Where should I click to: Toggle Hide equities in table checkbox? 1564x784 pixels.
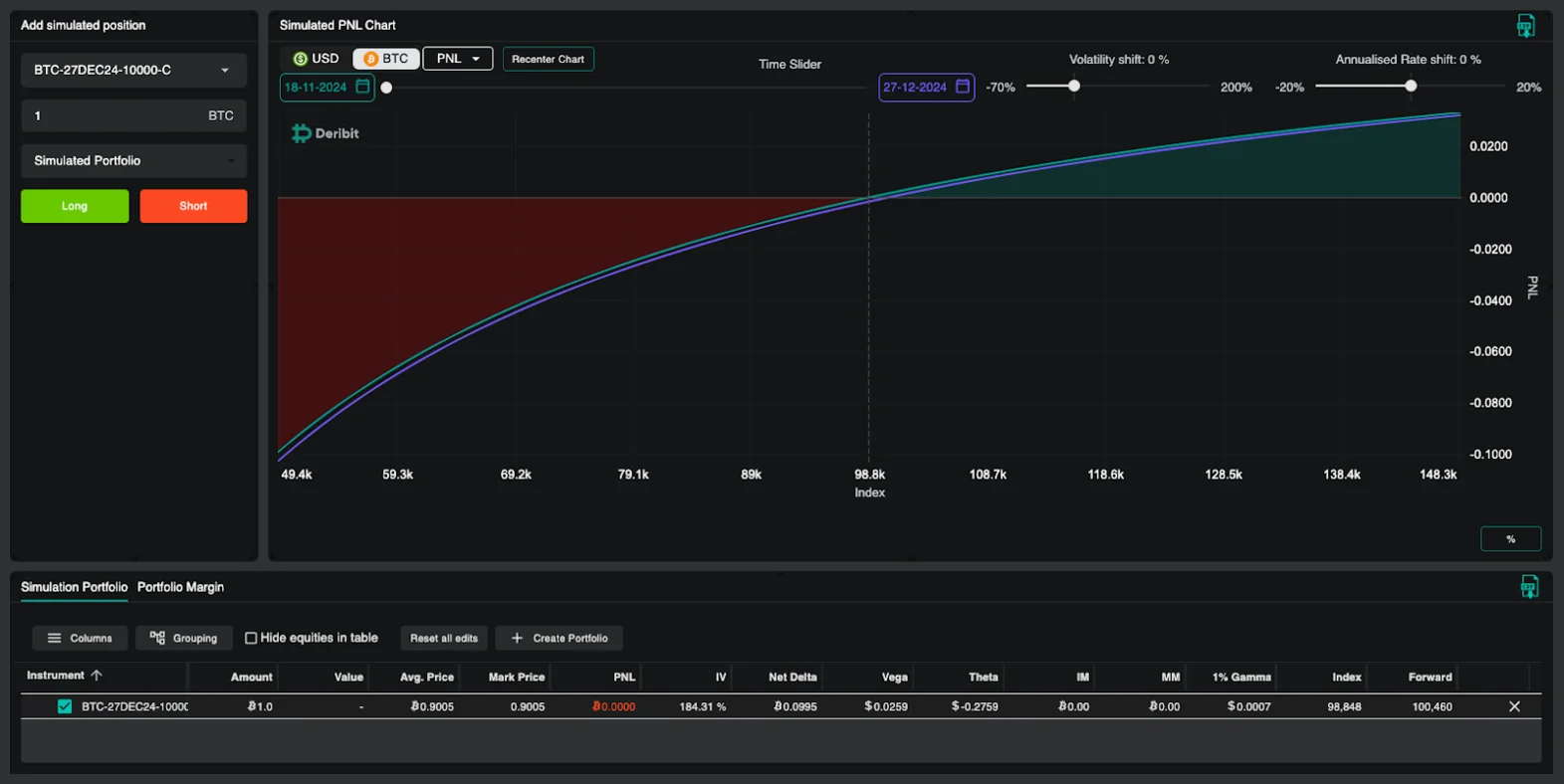click(x=251, y=638)
